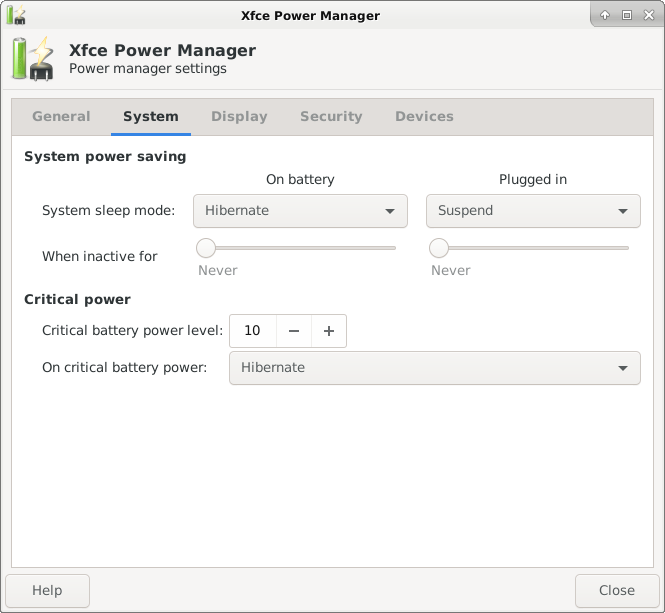Click the System power saving heading

[105, 157]
